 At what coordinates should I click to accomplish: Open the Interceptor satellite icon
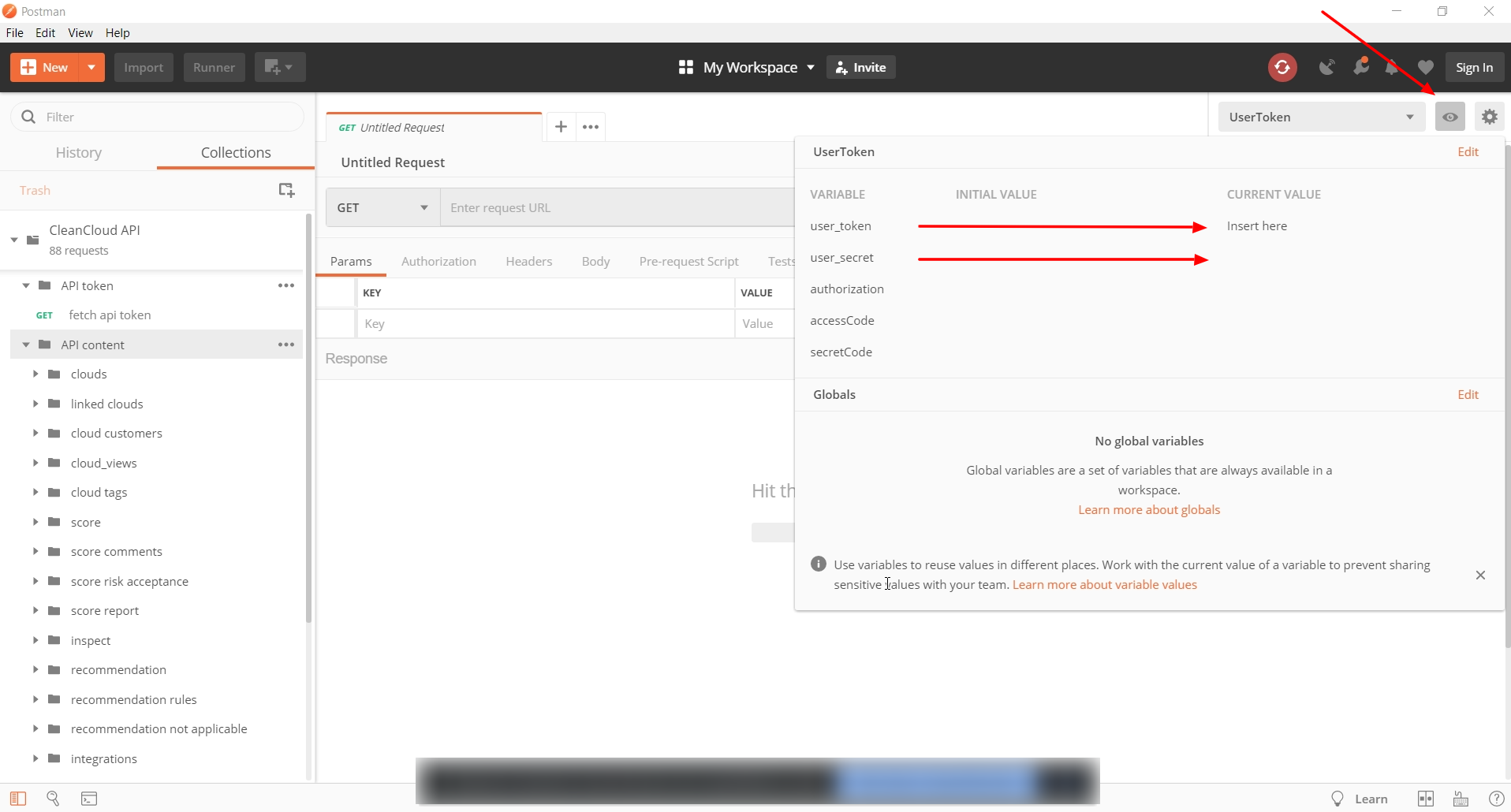[1327, 67]
